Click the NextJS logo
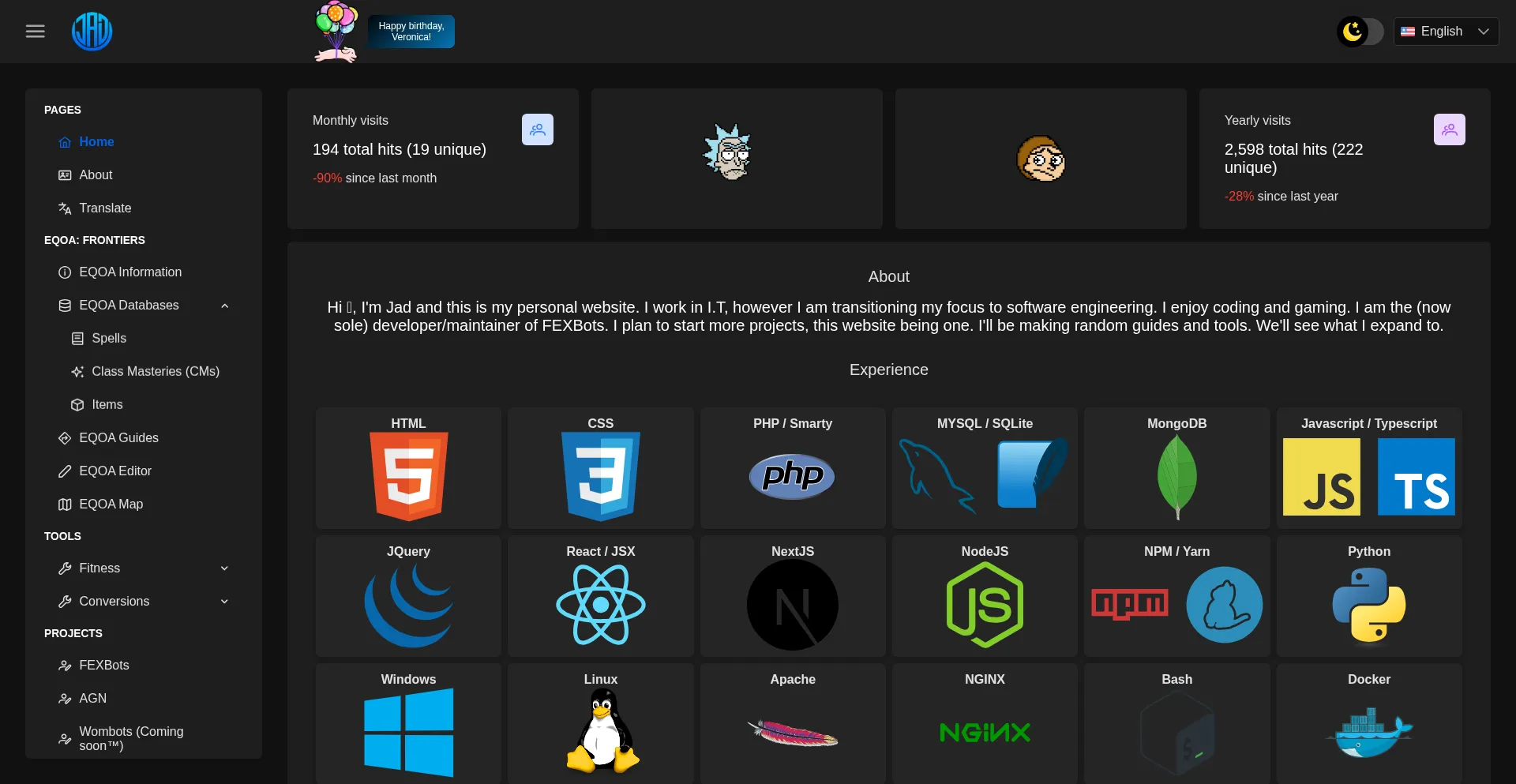The height and width of the screenshot is (784, 1516). (793, 605)
